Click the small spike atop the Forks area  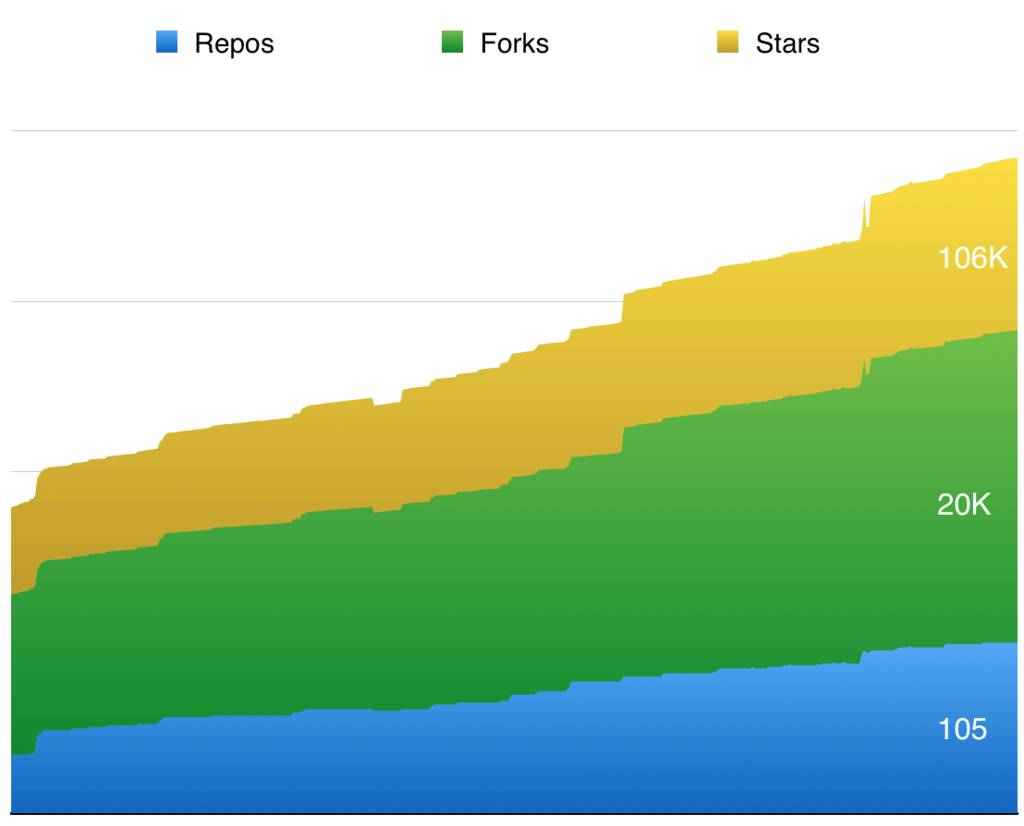(865, 362)
